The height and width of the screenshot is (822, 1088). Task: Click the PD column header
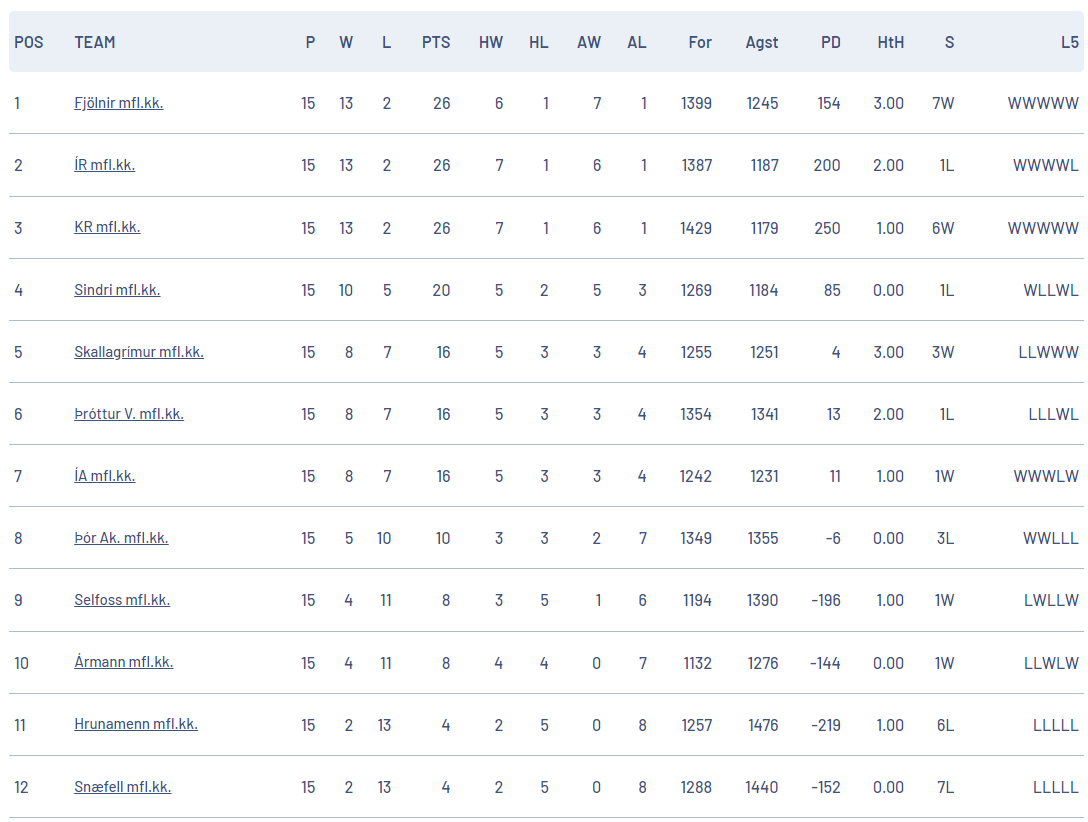831,42
